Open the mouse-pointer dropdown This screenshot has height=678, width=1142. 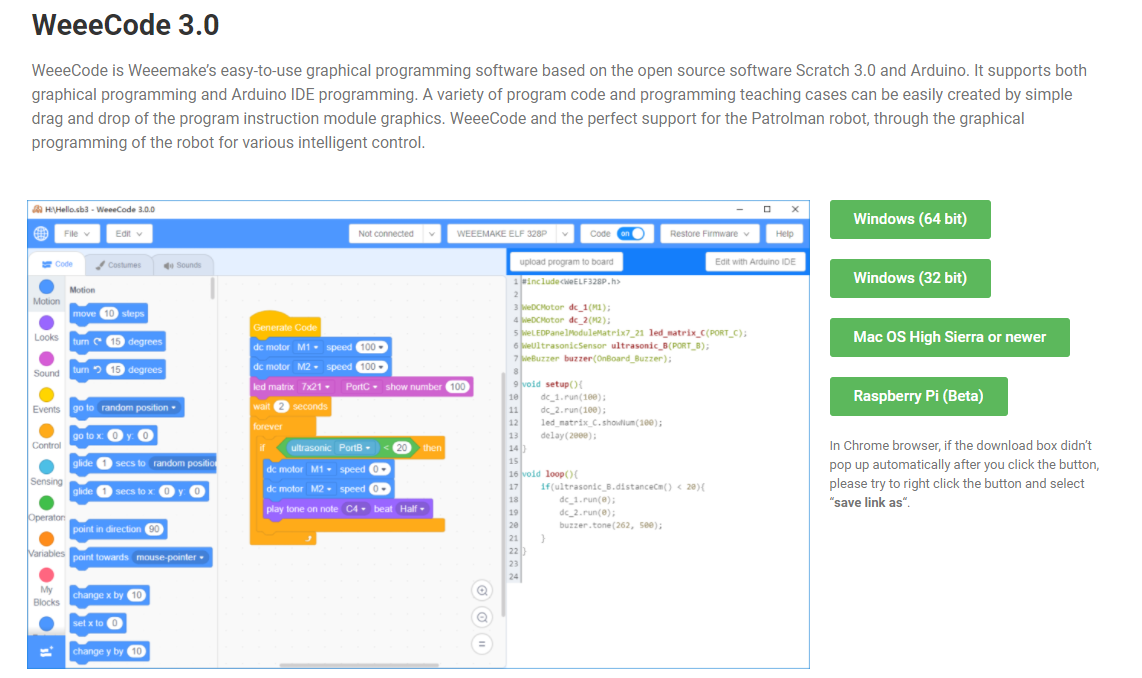point(170,557)
